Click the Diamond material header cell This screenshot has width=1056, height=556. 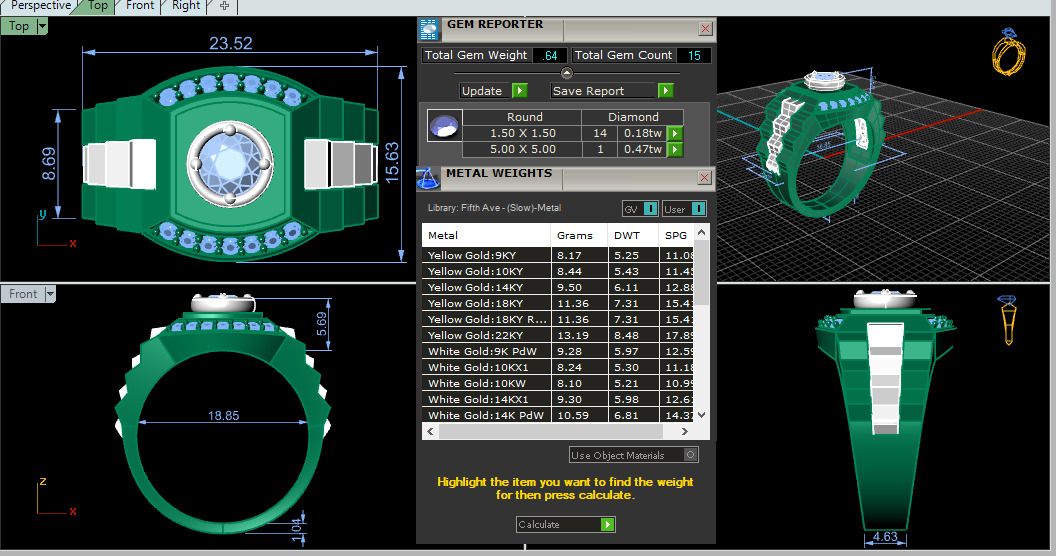tap(633, 117)
